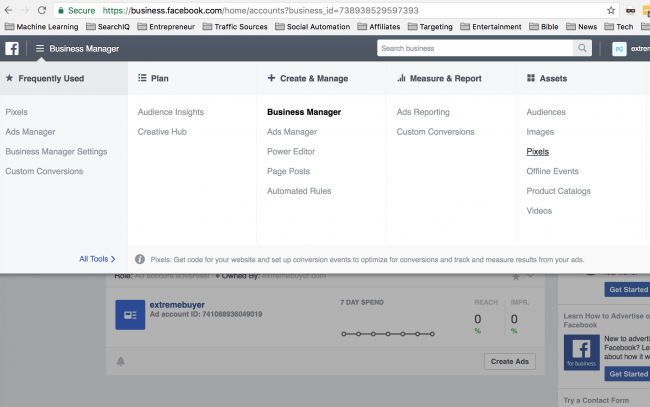The image size is (650, 407).
Task: Open Custom Conversions under Measure & Report
Action: tap(435, 132)
